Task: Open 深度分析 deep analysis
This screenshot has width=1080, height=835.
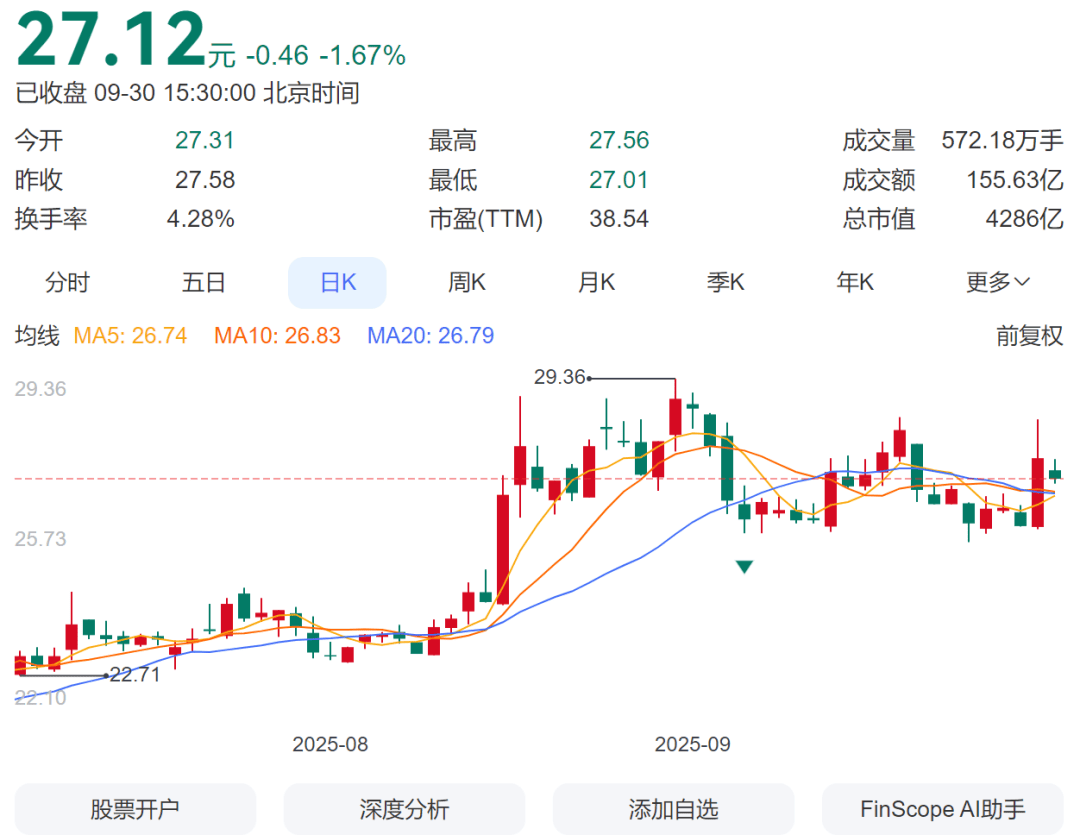Action: [x=404, y=809]
